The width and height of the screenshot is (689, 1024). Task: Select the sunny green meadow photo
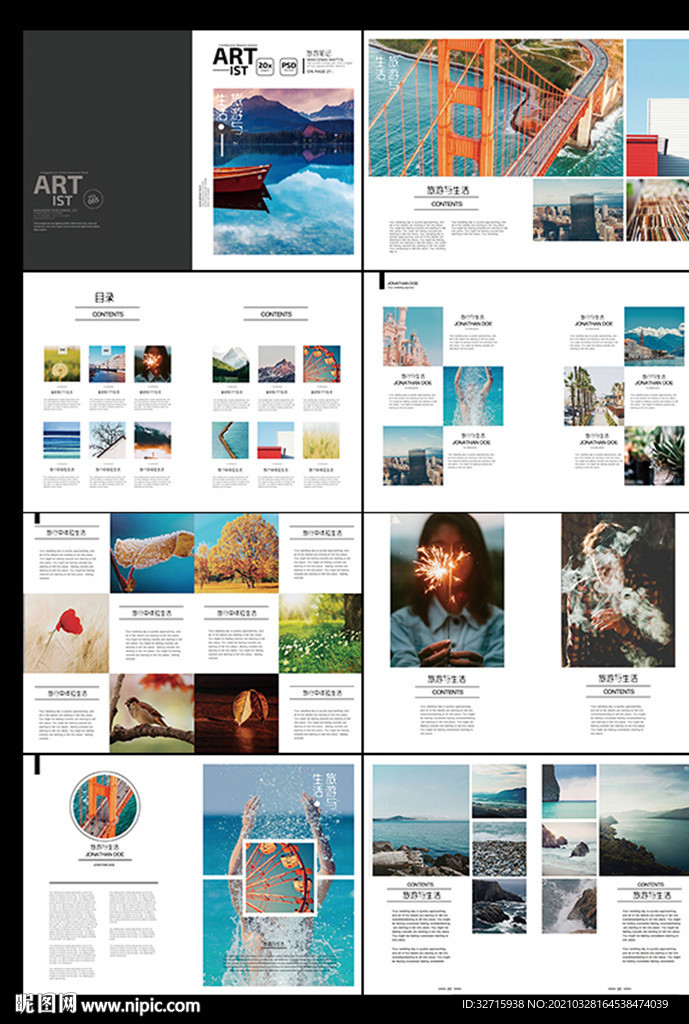click(320, 633)
